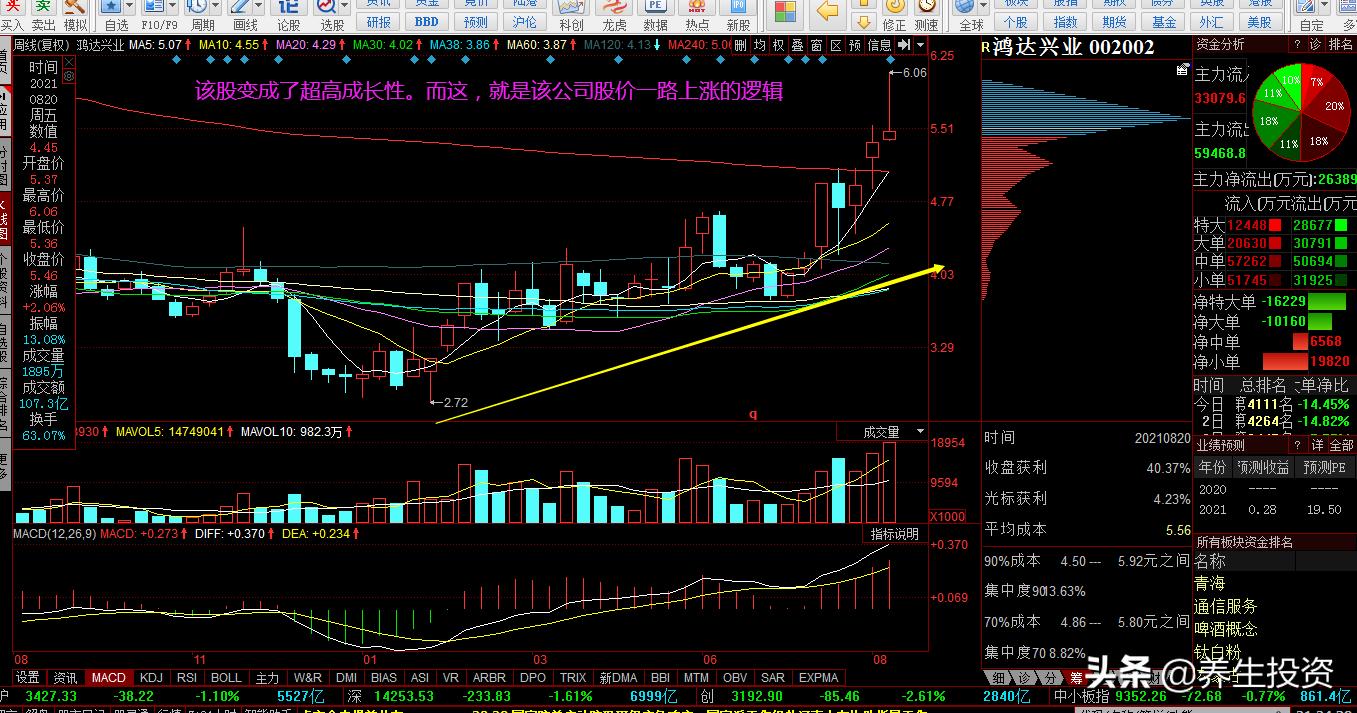Toggle the 叠 overlay option
This screenshot has height=713, width=1357.
click(798, 45)
